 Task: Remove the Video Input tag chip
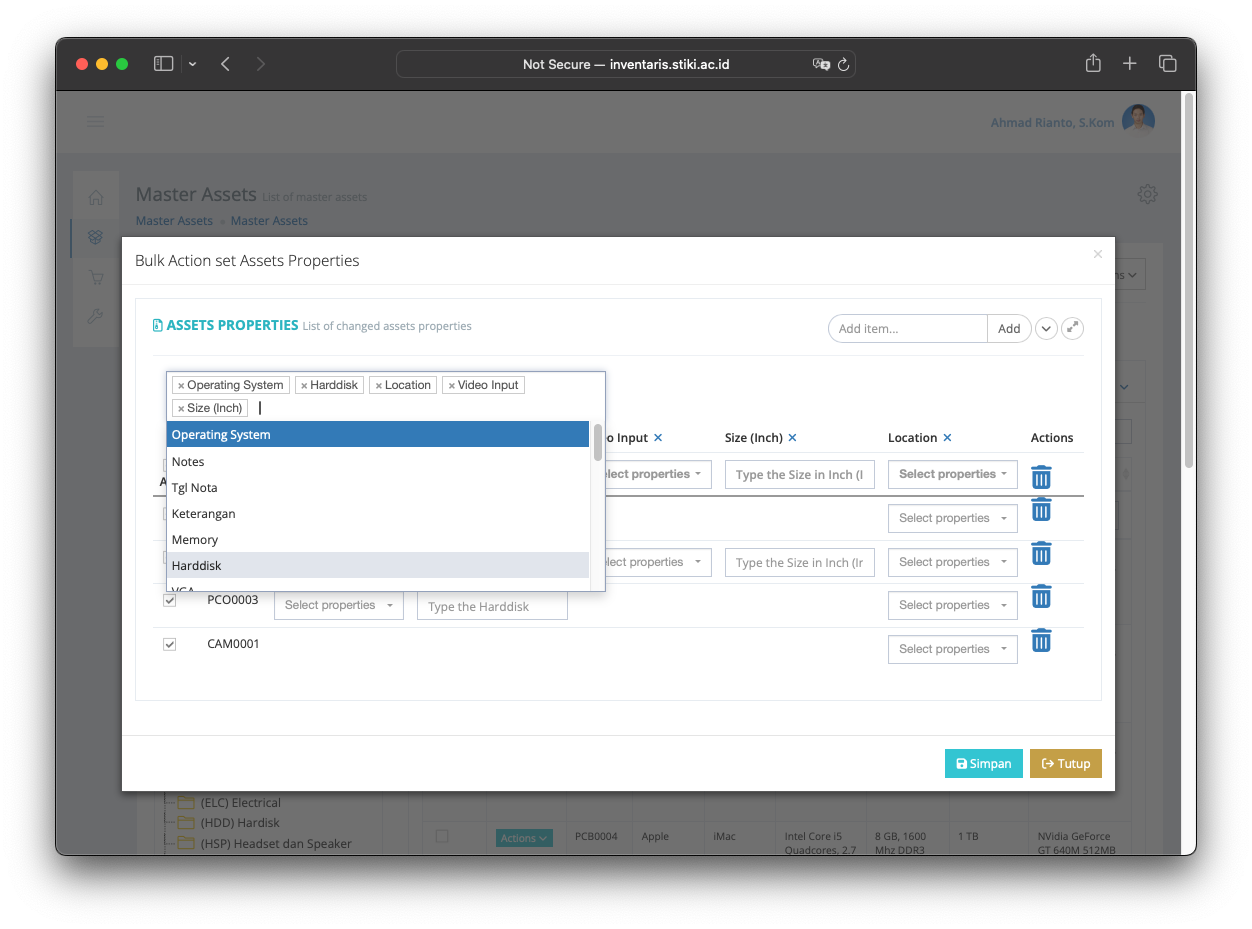(x=451, y=386)
